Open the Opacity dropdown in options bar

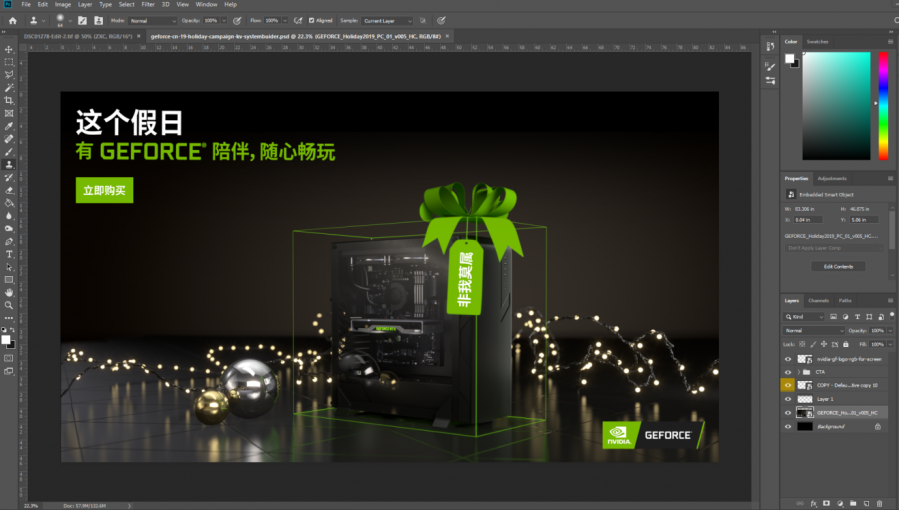224,21
